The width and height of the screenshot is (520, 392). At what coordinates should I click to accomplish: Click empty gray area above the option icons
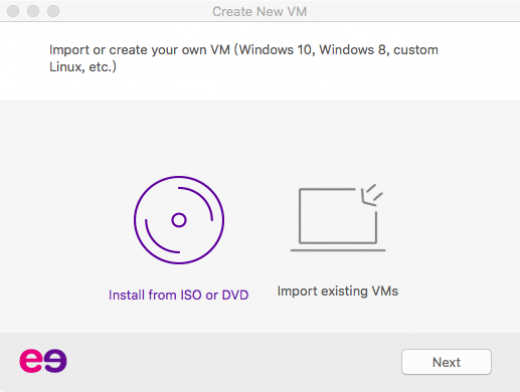click(x=260, y=137)
